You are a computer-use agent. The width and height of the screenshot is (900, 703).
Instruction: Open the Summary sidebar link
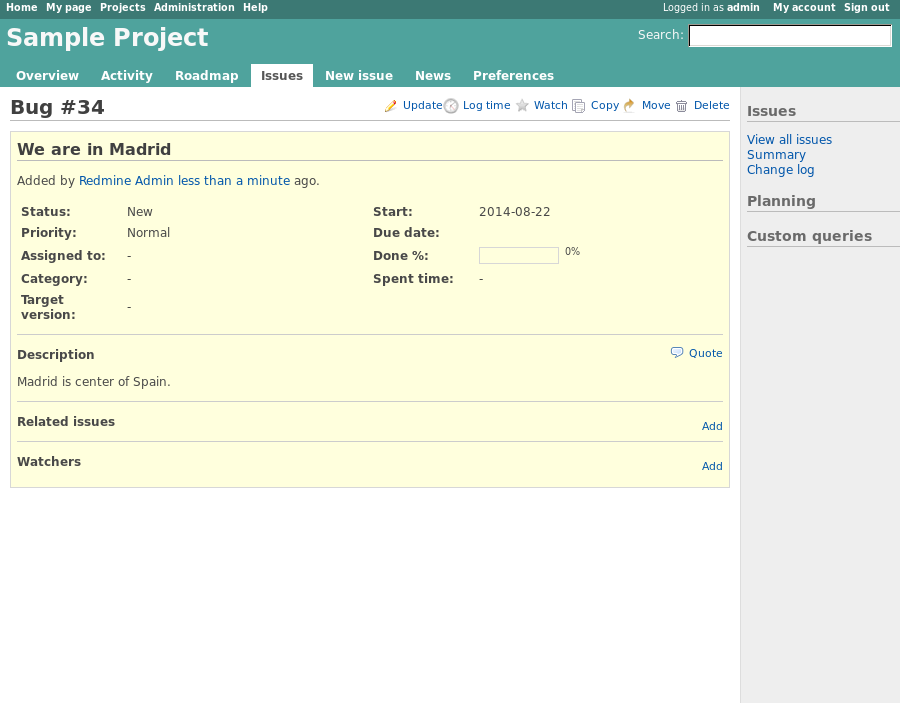[776, 155]
